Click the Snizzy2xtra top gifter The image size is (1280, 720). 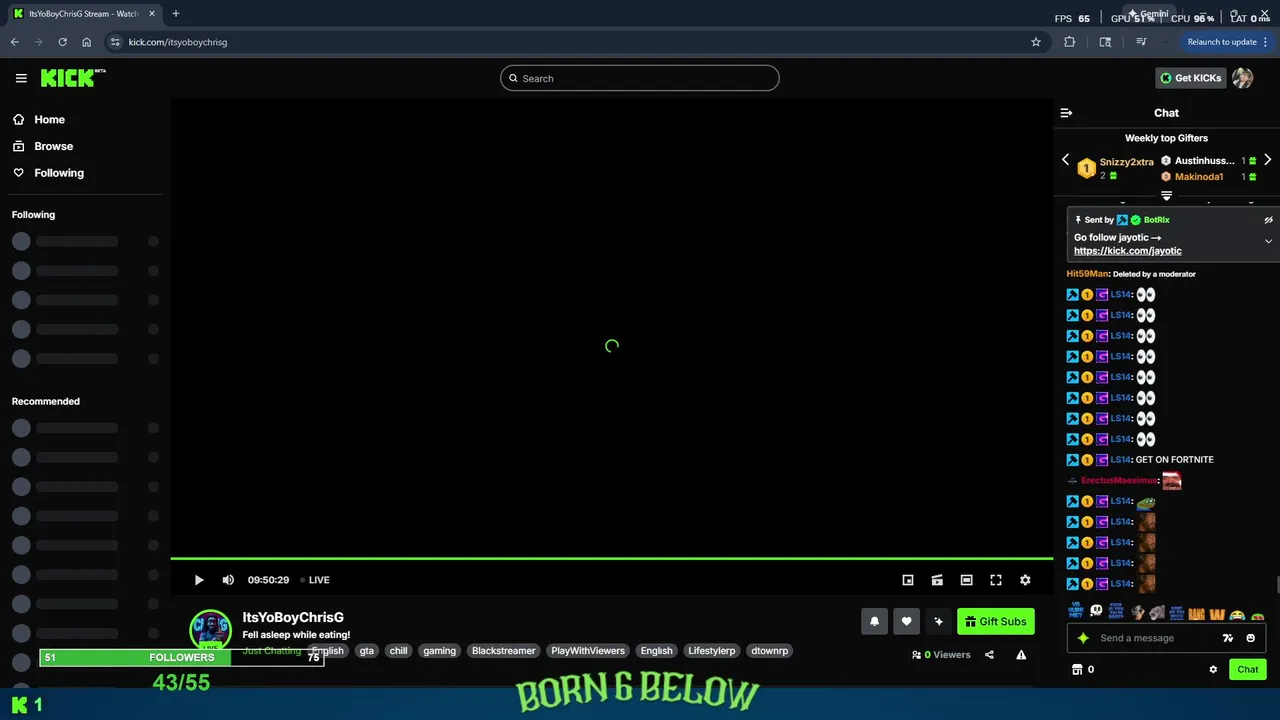pyautogui.click(x=1126, y=162)
